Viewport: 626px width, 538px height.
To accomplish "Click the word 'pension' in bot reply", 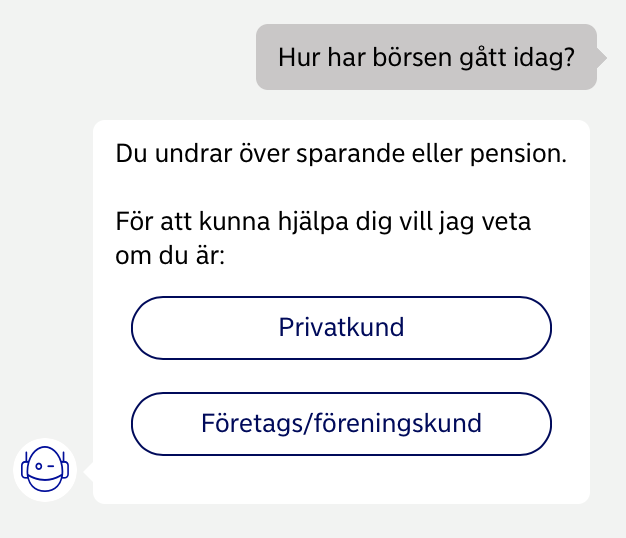I will [515, 154].
